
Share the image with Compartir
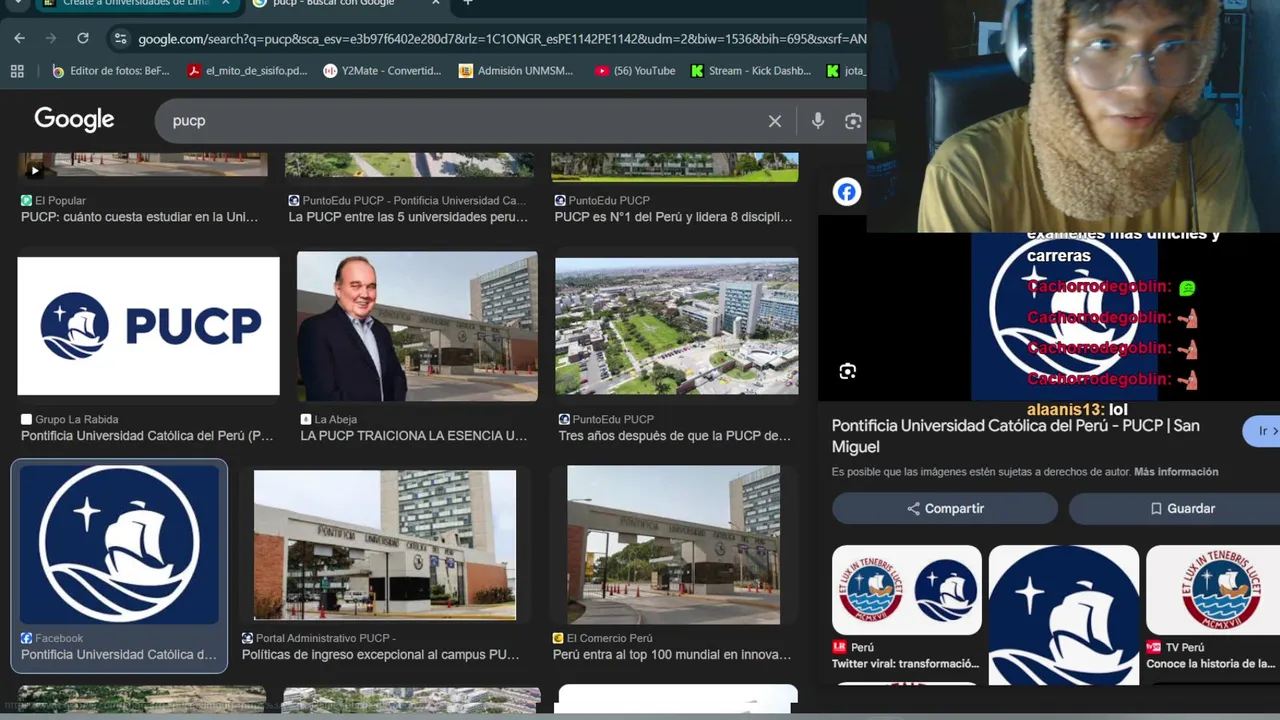coord(945,509)
